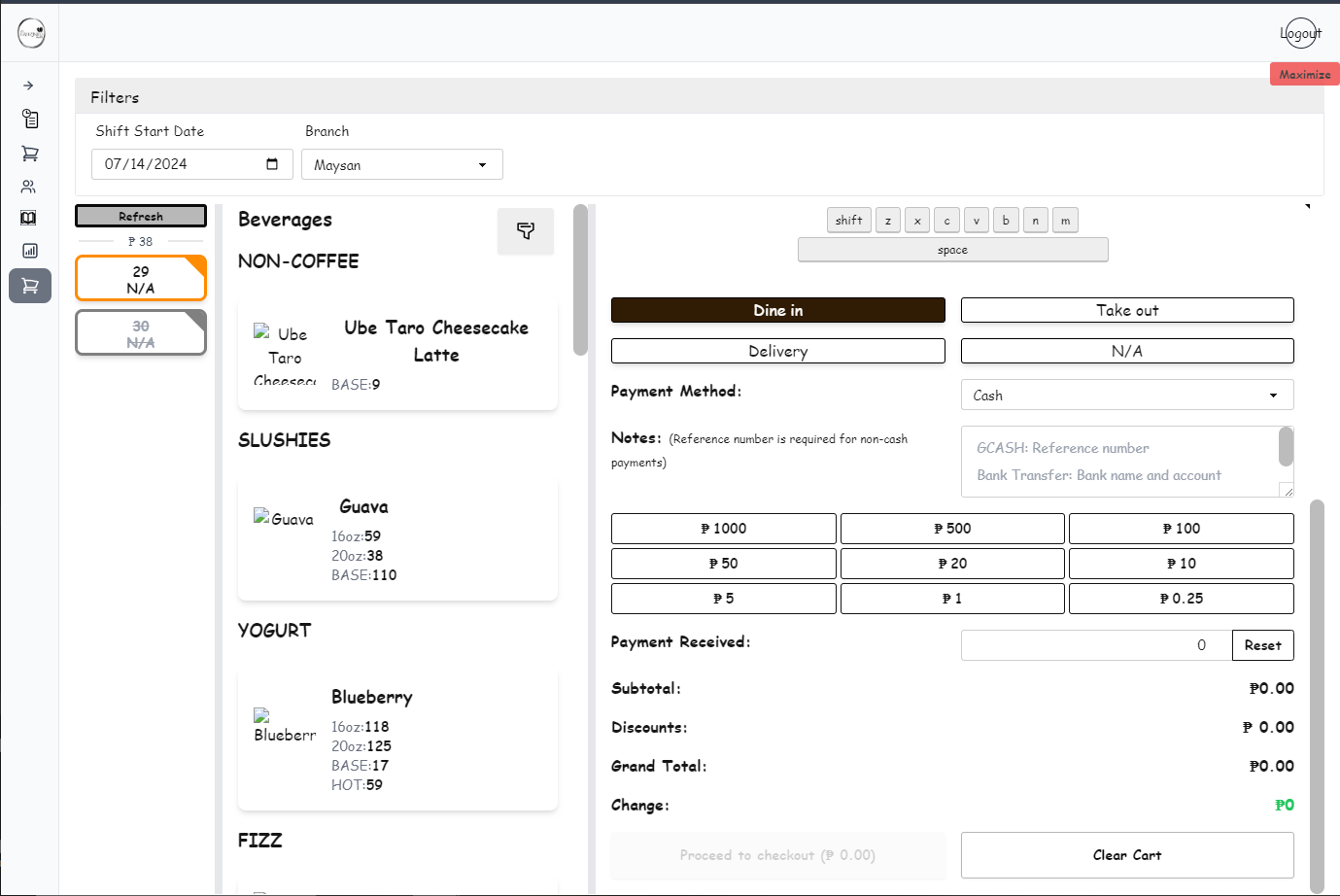This screenshot has height=896, width=1340.
Task: Switch to order tab 29
Action: (x=140, y=278)
